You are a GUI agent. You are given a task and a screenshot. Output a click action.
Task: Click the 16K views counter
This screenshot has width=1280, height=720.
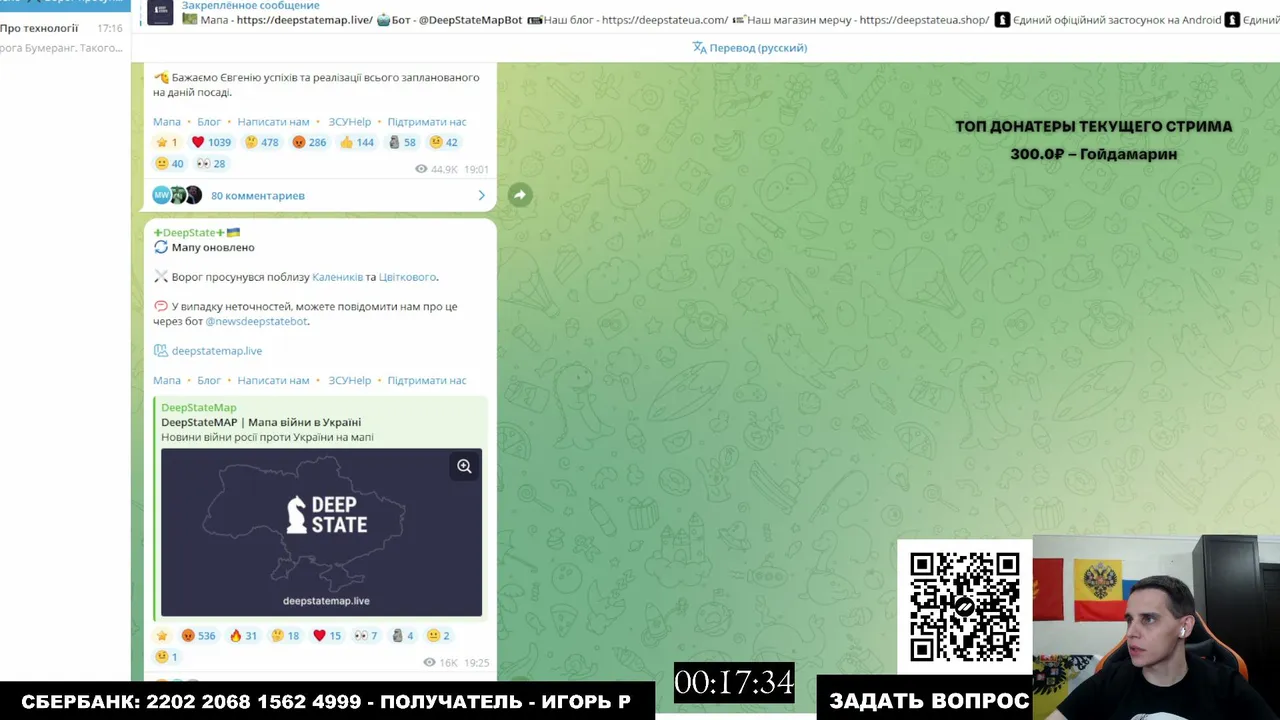tap(441, 663)
